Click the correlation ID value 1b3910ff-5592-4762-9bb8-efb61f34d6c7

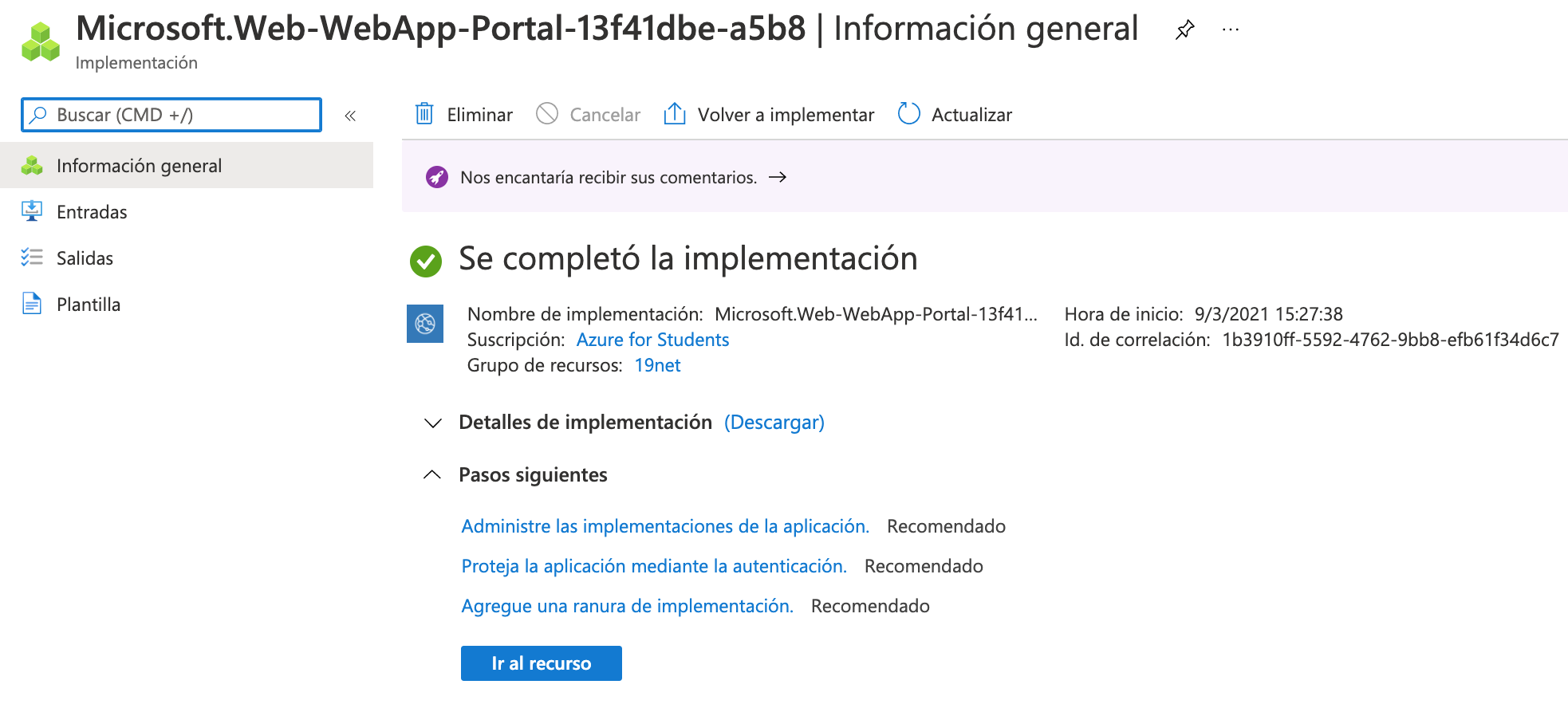click(1390, 340)
